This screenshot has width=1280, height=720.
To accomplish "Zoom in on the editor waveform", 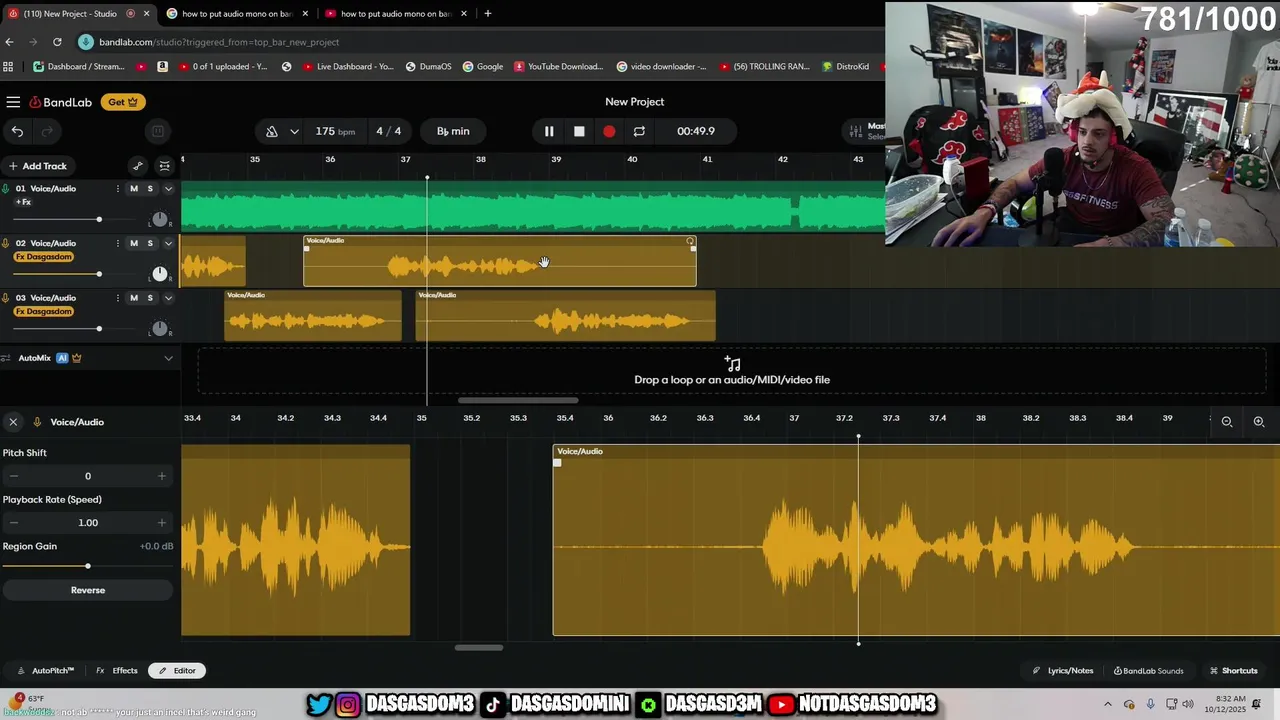I will pyautogui.click(x=1259, y=422).
